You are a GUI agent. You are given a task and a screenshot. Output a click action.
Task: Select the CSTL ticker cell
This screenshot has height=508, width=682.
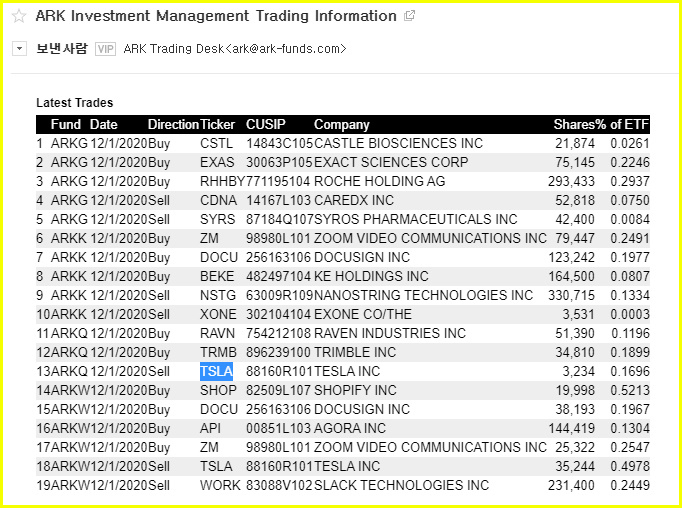216,143
